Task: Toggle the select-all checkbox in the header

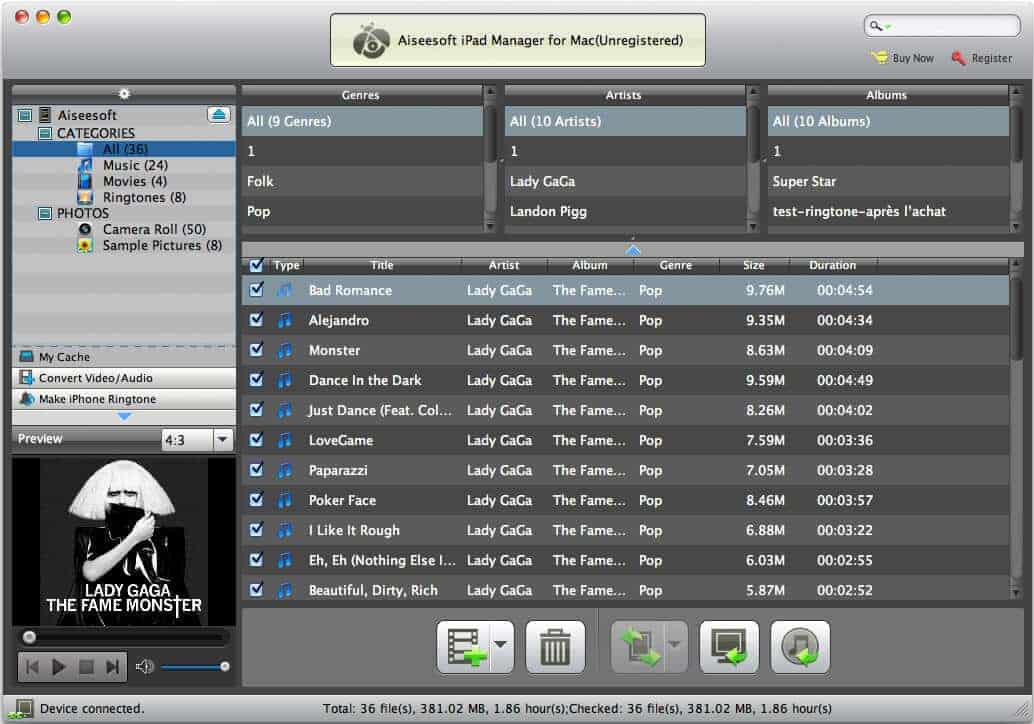Action: click(257, 265)
